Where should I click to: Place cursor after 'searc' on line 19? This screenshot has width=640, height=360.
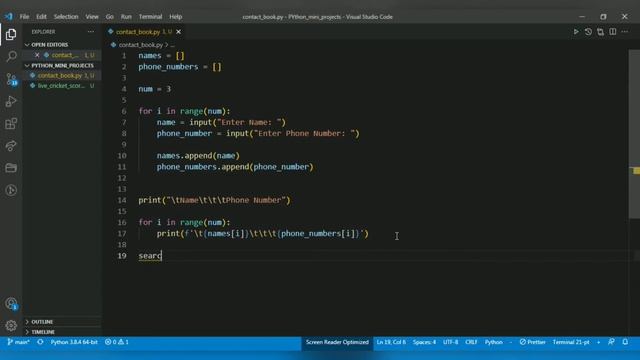point(162,256)
